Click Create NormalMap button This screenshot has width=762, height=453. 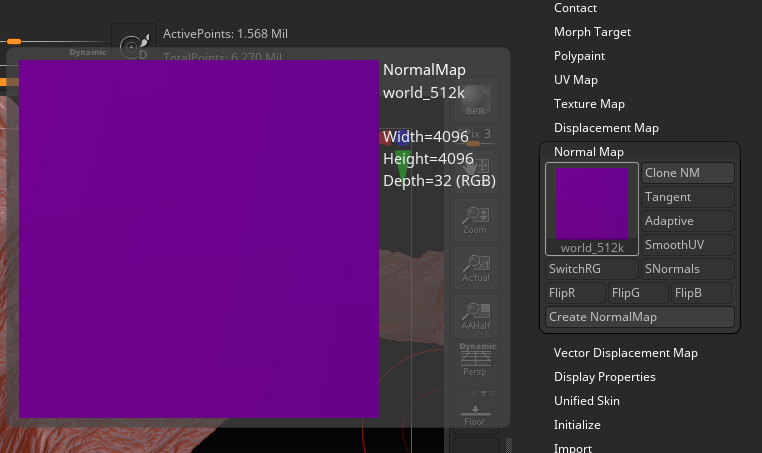coord(640,317)
